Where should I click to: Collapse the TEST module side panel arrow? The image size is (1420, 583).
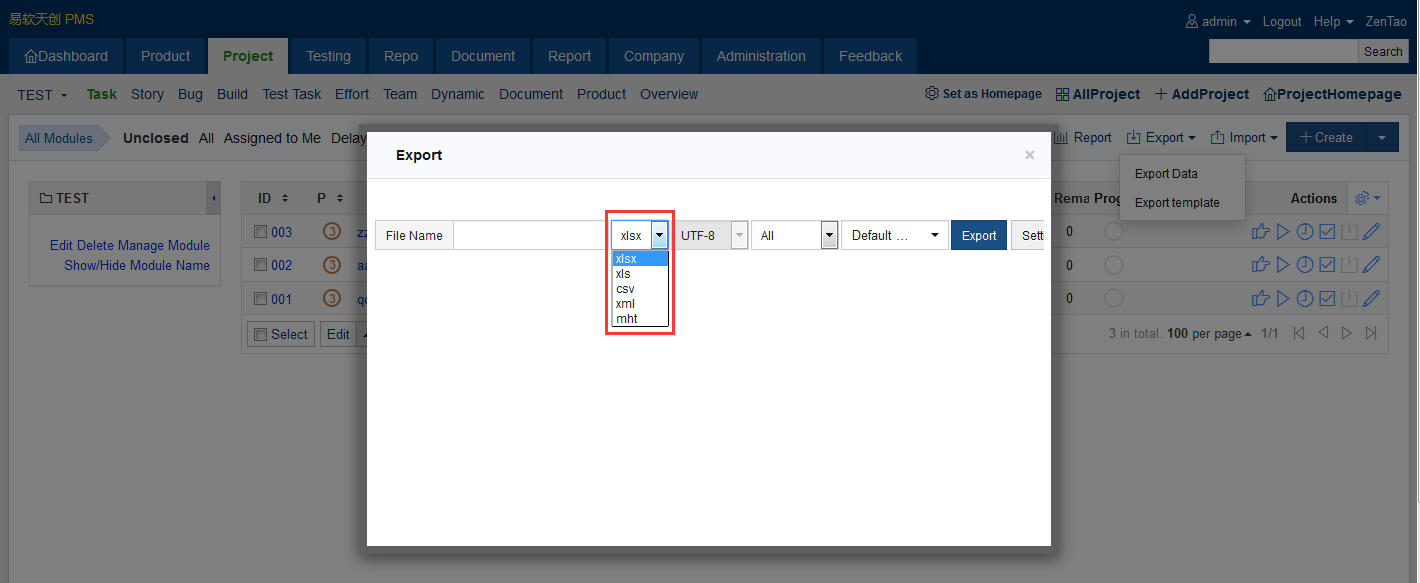coord(214,198)
